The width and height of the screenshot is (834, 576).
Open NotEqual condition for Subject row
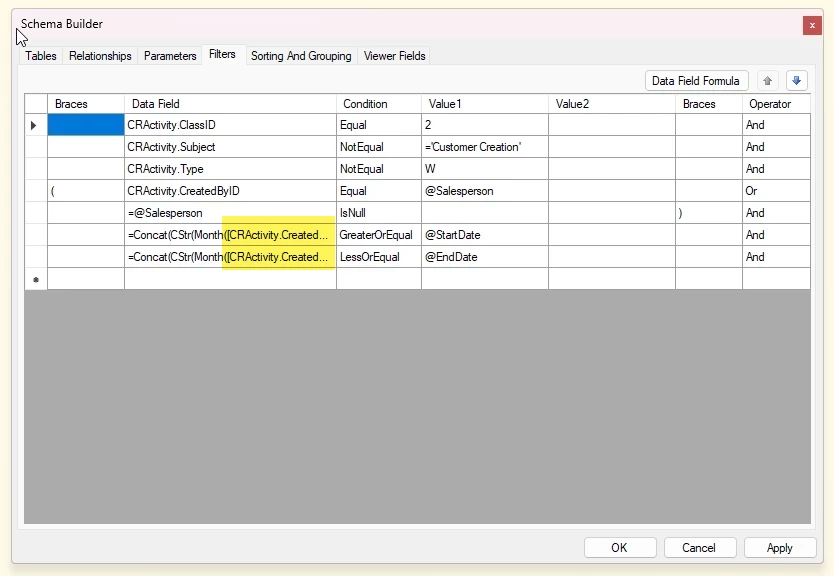[379, 147]
